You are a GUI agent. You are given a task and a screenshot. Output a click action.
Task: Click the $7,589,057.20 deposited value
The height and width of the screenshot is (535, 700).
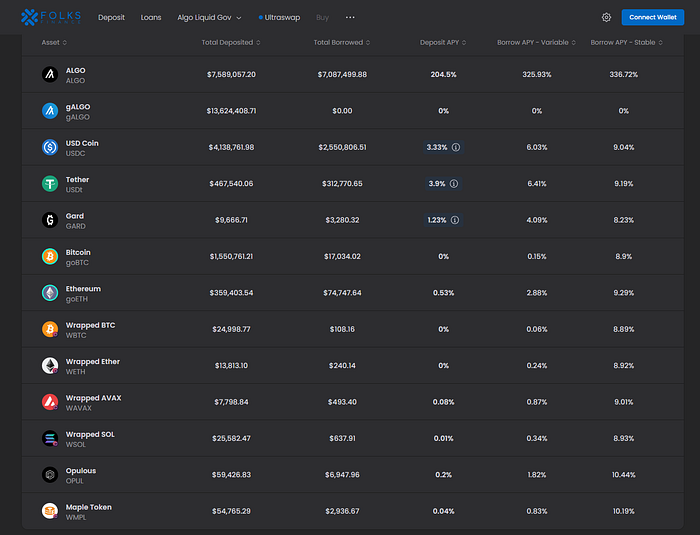231,75
